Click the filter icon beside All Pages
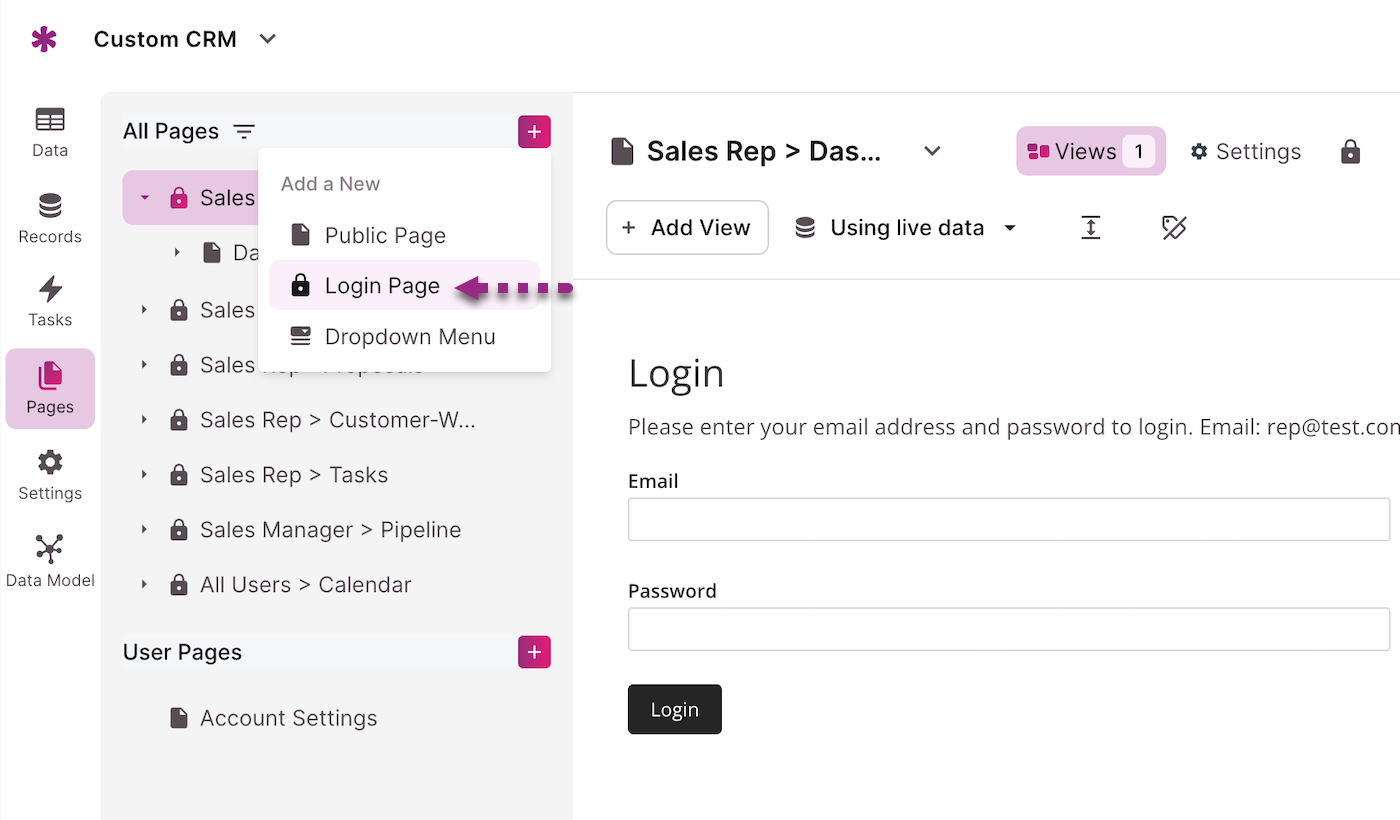Viewport: 1400px width, 820px height. coord(244,132)
